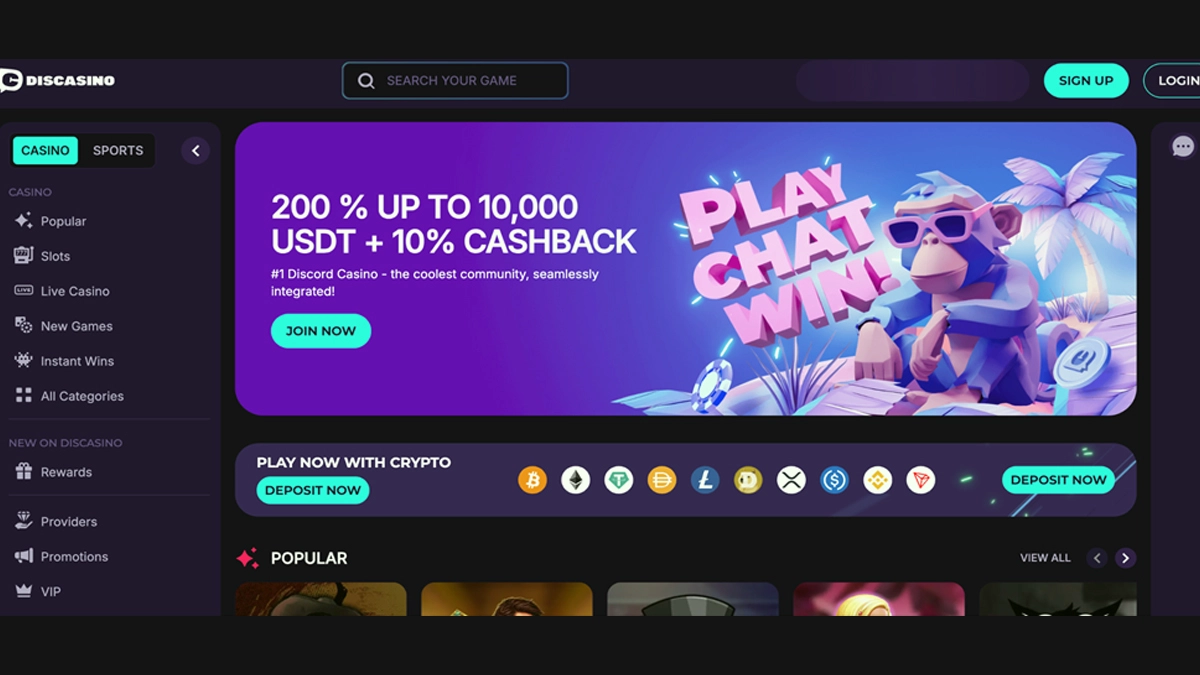The height and width of the screenshot is (675, 1200).
Task: Click View All for Popular games
Action: (1045, 558)
